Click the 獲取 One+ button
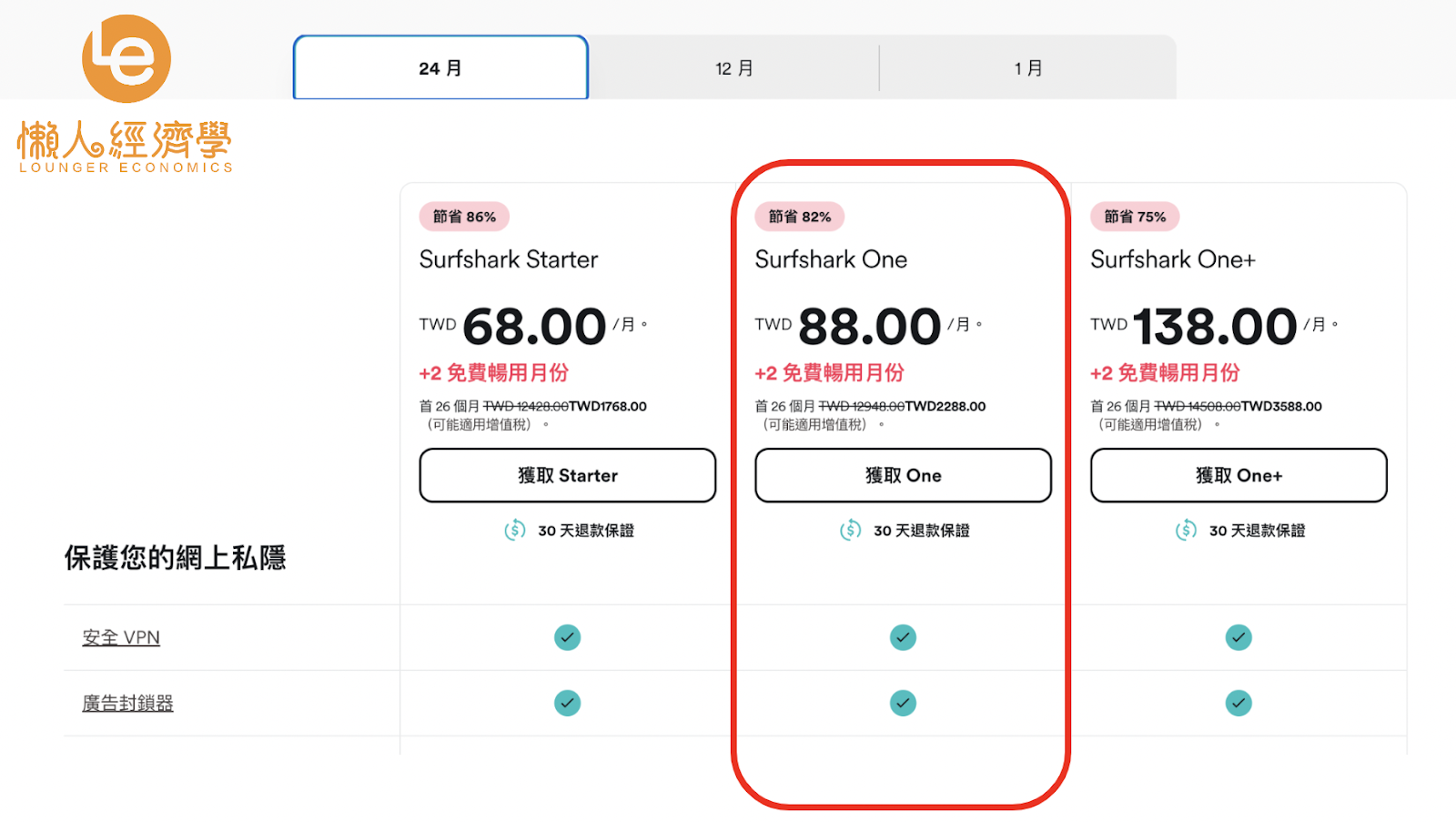This screenshot has width=1456, height=822. click(x=1239, y=475)
